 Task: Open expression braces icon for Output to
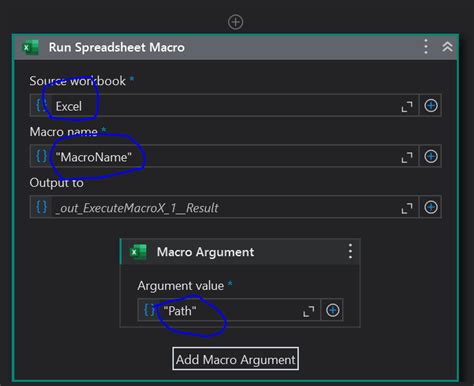[x=41, y=207]
